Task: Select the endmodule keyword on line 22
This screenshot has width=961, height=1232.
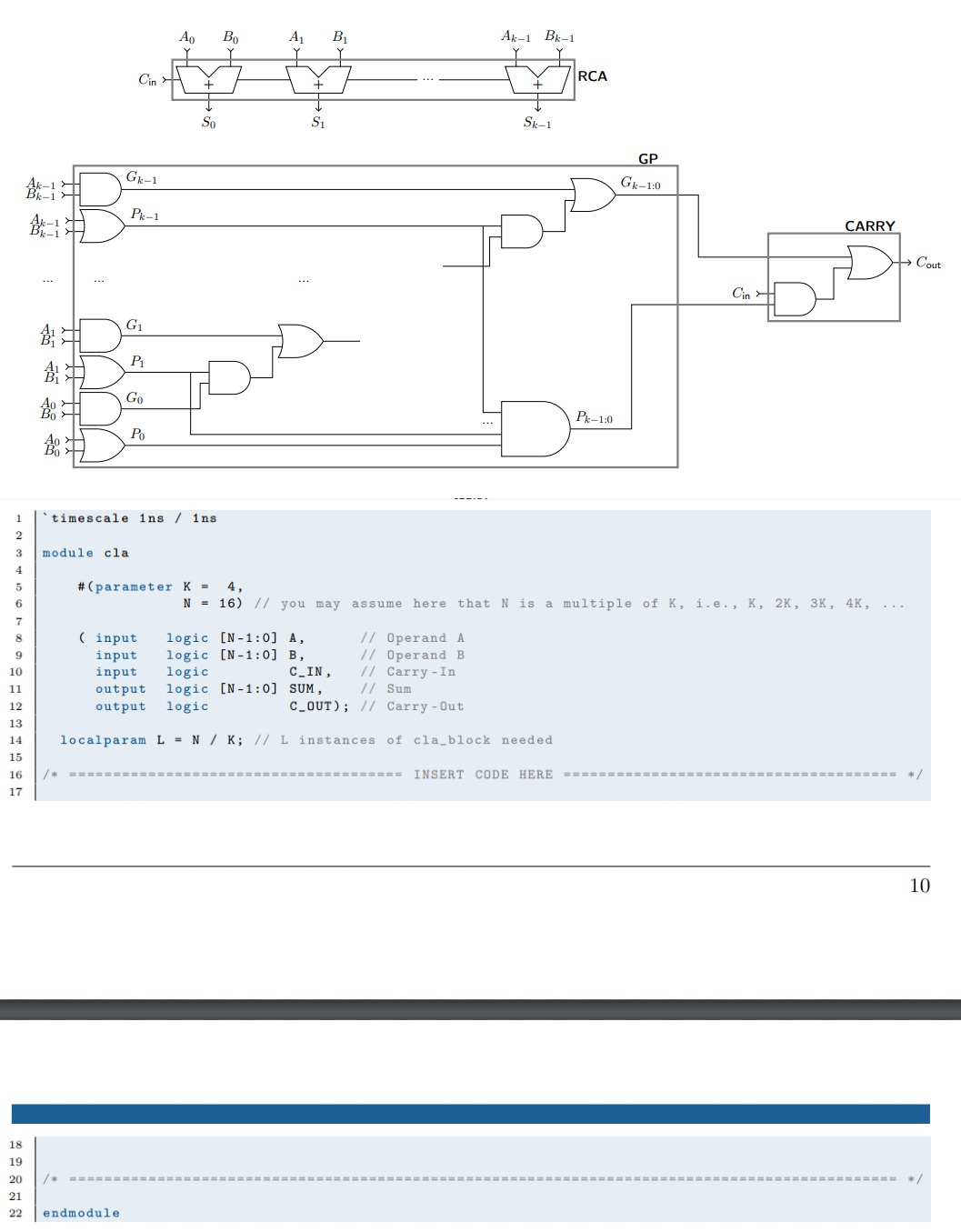Action: [x=81, y=1212]
